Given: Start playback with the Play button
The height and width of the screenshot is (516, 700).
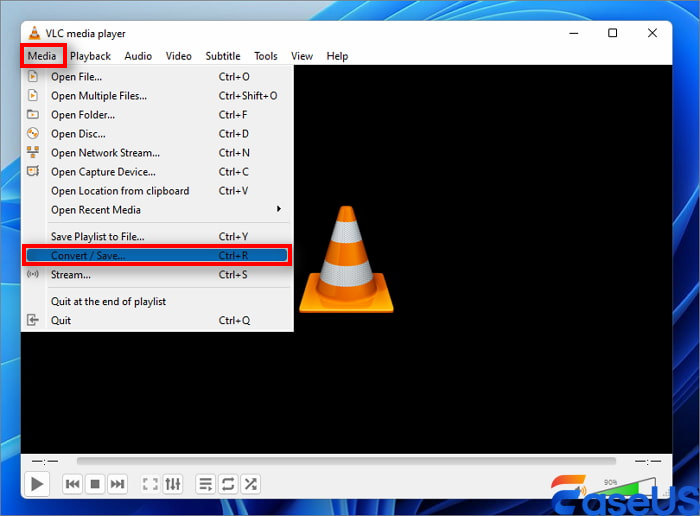Looking at the screenshot, I should (37, 484).
